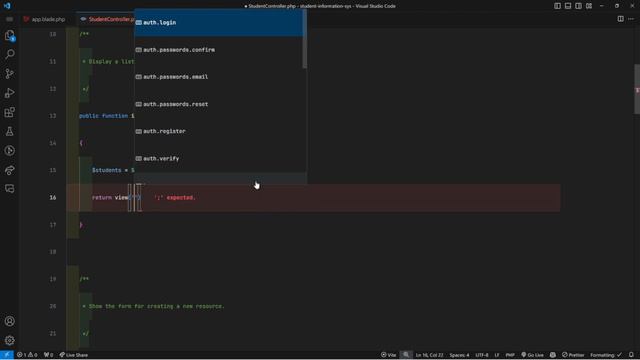Screen dimensions: 640x360
Task: Click the Formatting checkmark status item
Action: coord(606,355)
